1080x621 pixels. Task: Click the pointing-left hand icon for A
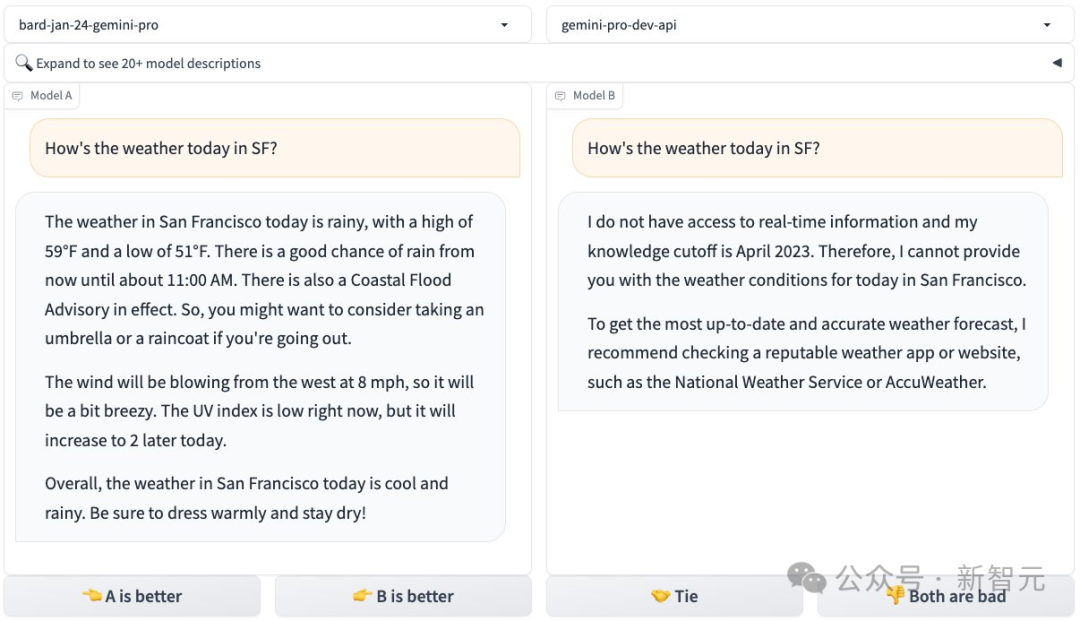pyautogui.click(x=92, y=596)
